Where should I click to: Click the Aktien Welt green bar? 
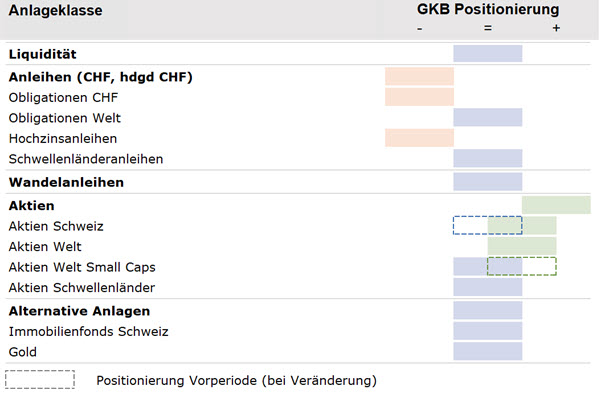(522, 246)
